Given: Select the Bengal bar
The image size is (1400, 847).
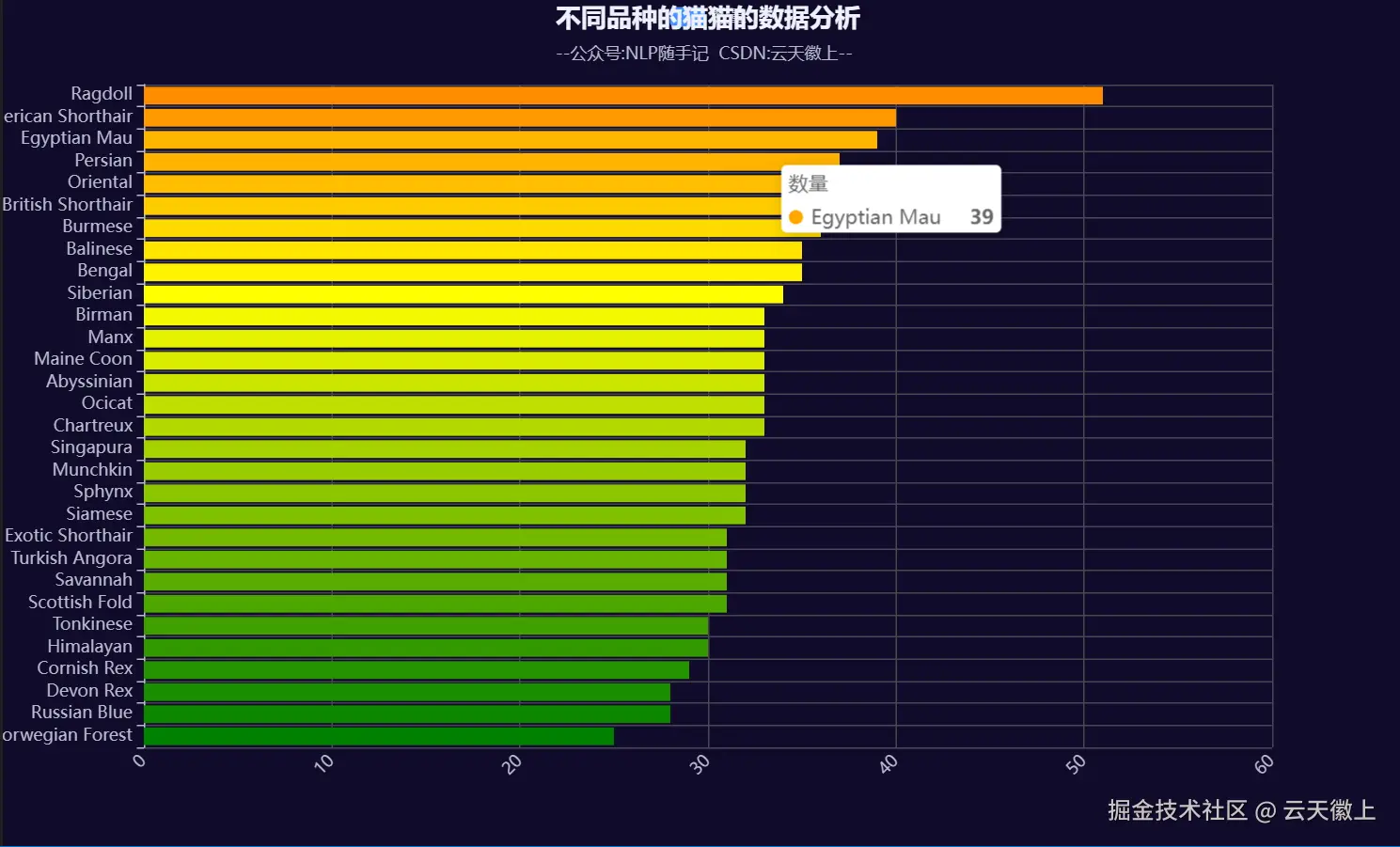Looking at the screenshot, I should 473,272.
